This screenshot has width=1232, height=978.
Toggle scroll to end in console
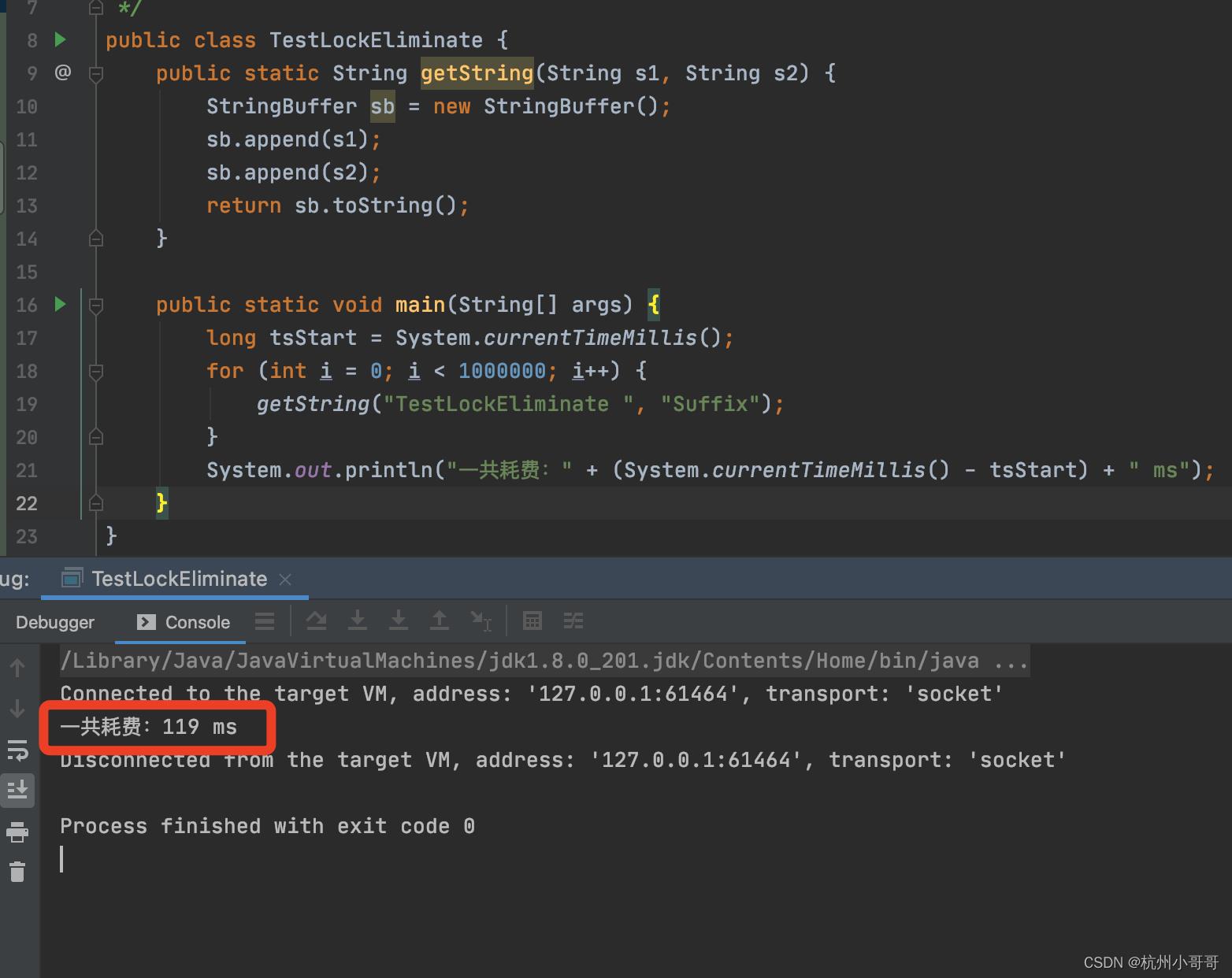tap(17, 790)
